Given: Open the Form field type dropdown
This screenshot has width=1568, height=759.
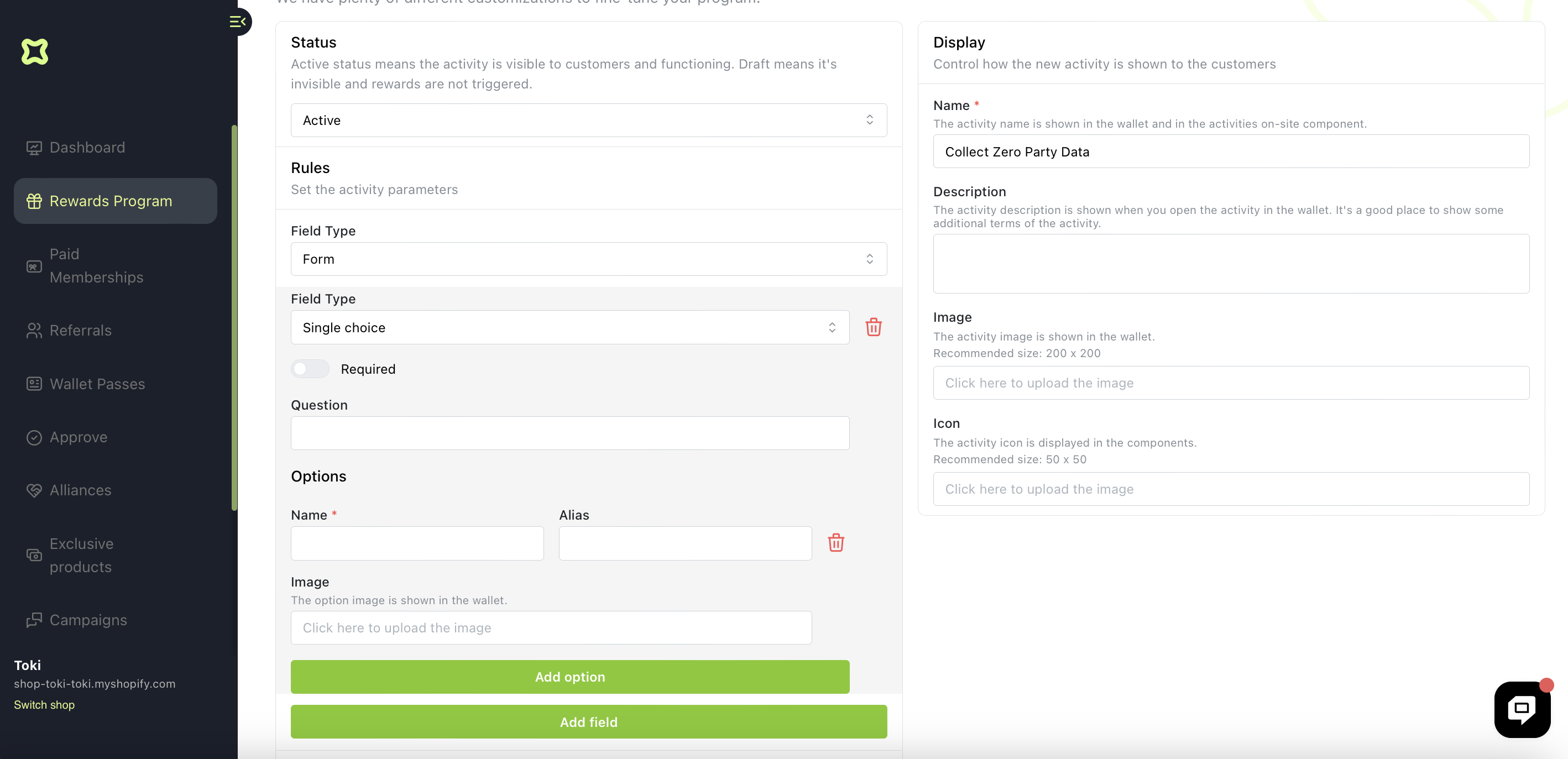Looking at the screenshot, I should (x=588, y=259).
